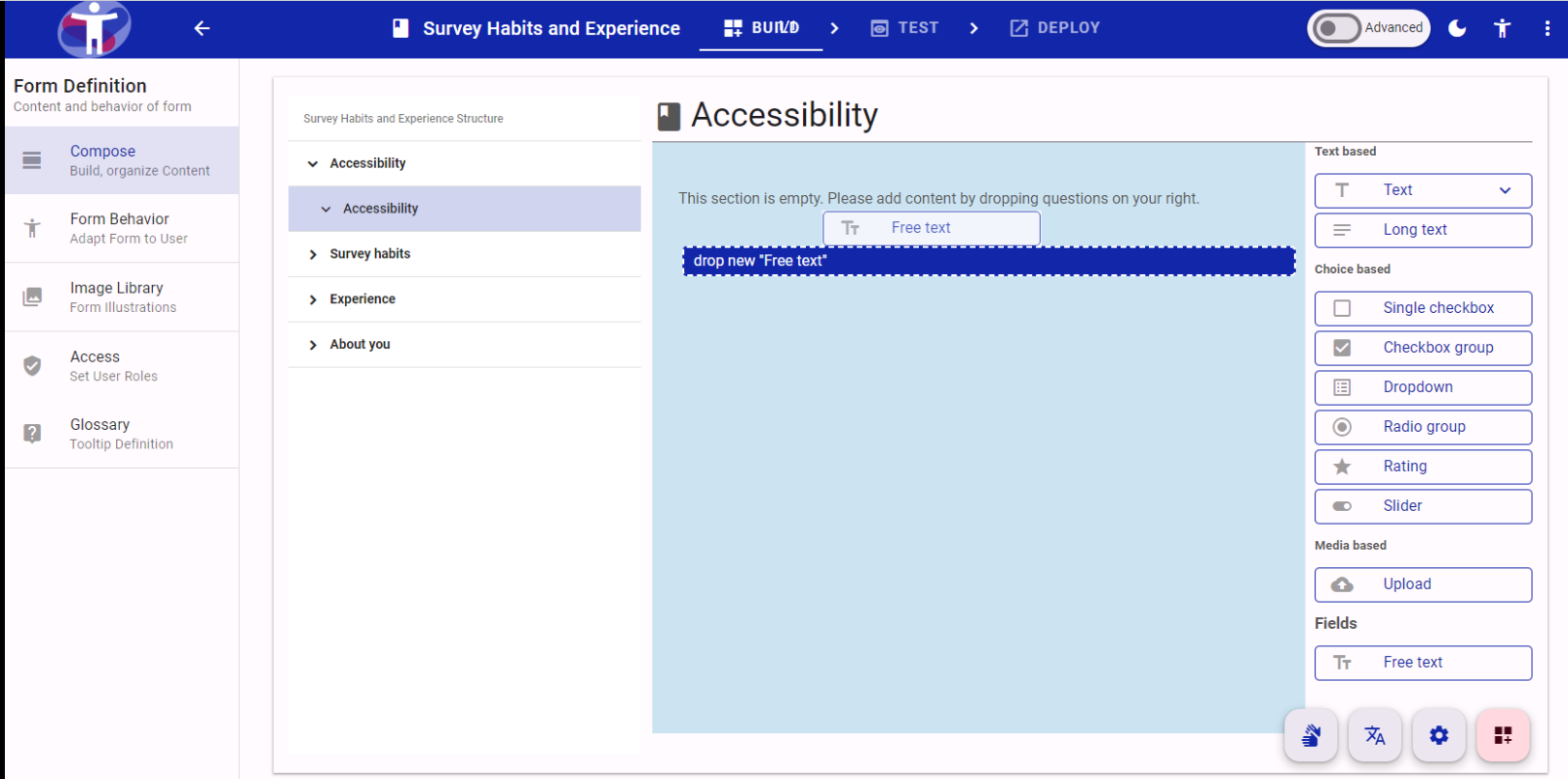This screenshot has width=1568, height=779.
Task: Select the Slider question type
Action: tap(1423, 506)
